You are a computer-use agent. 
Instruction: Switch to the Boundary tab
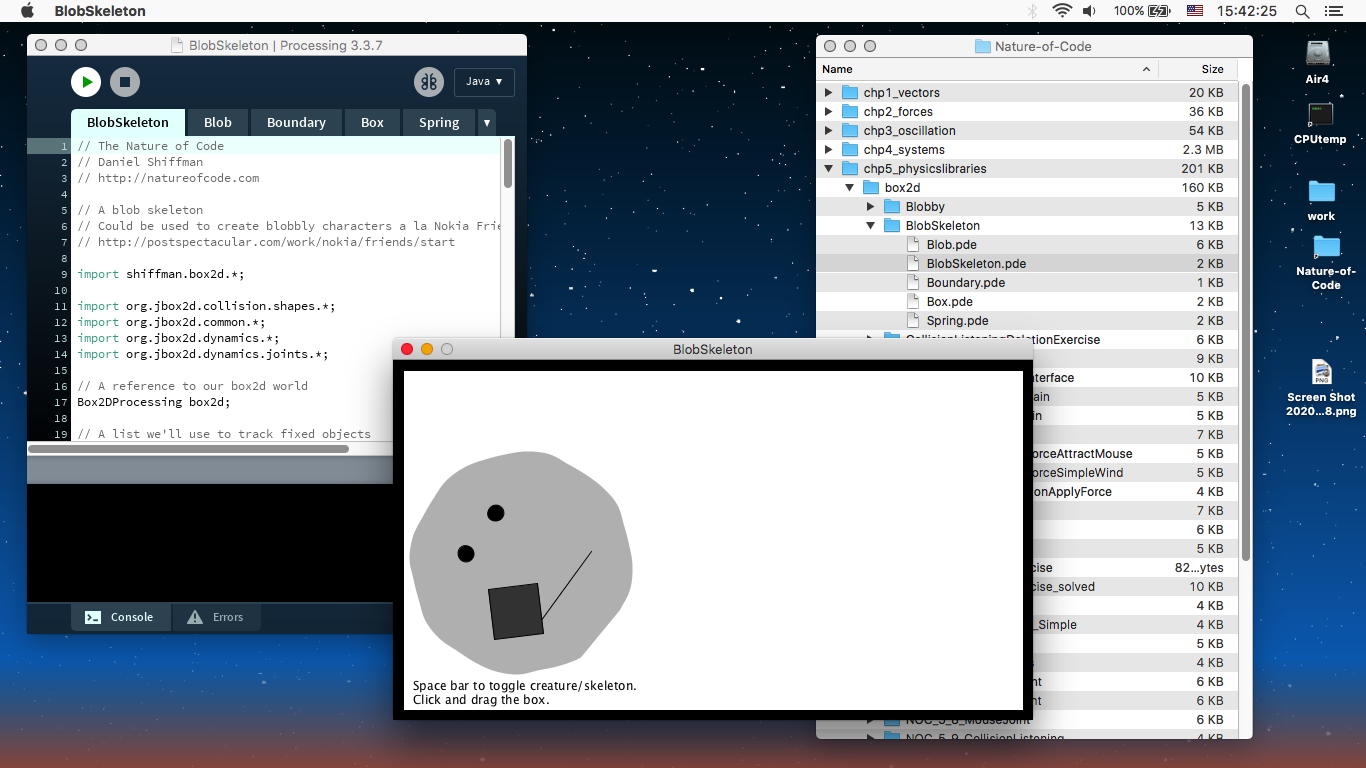(x=296, y=122)
